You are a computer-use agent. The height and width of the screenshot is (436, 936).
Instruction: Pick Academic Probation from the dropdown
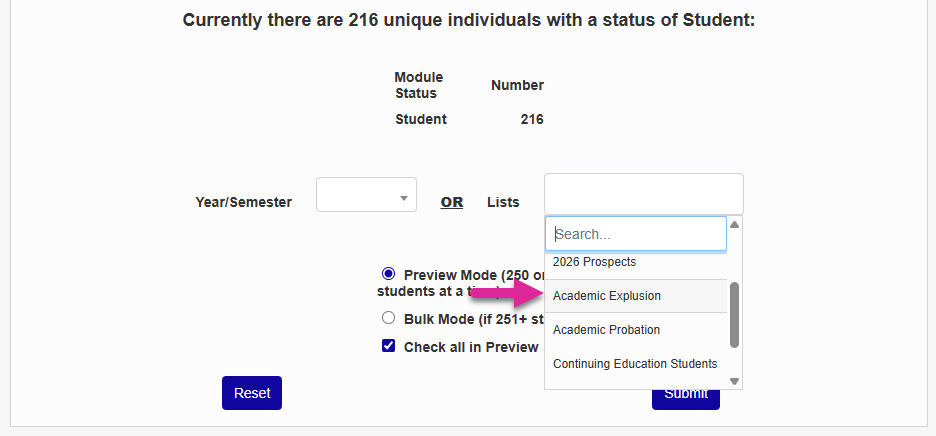point(606,330)
